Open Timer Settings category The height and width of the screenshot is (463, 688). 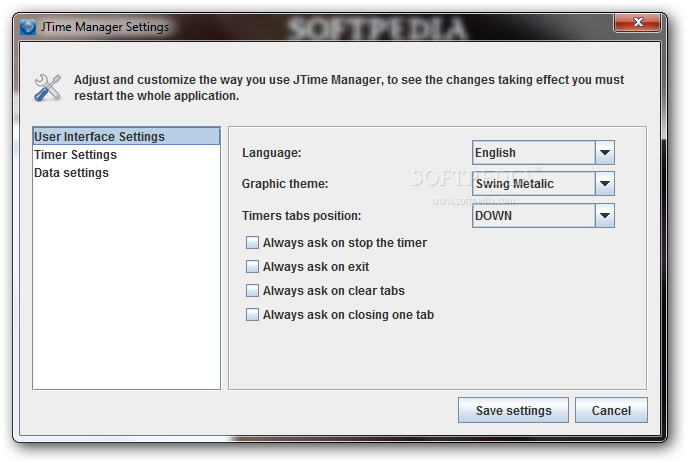tap(126, 154)
